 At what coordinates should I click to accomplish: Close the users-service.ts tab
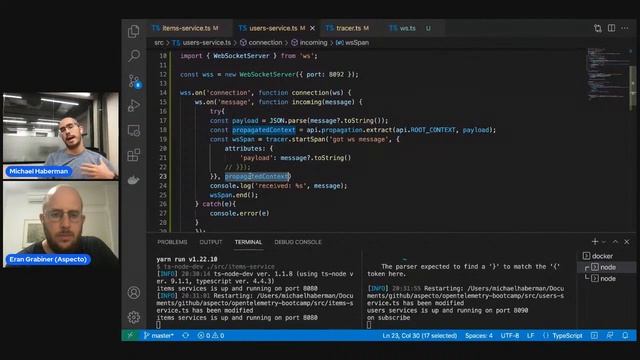312,28
